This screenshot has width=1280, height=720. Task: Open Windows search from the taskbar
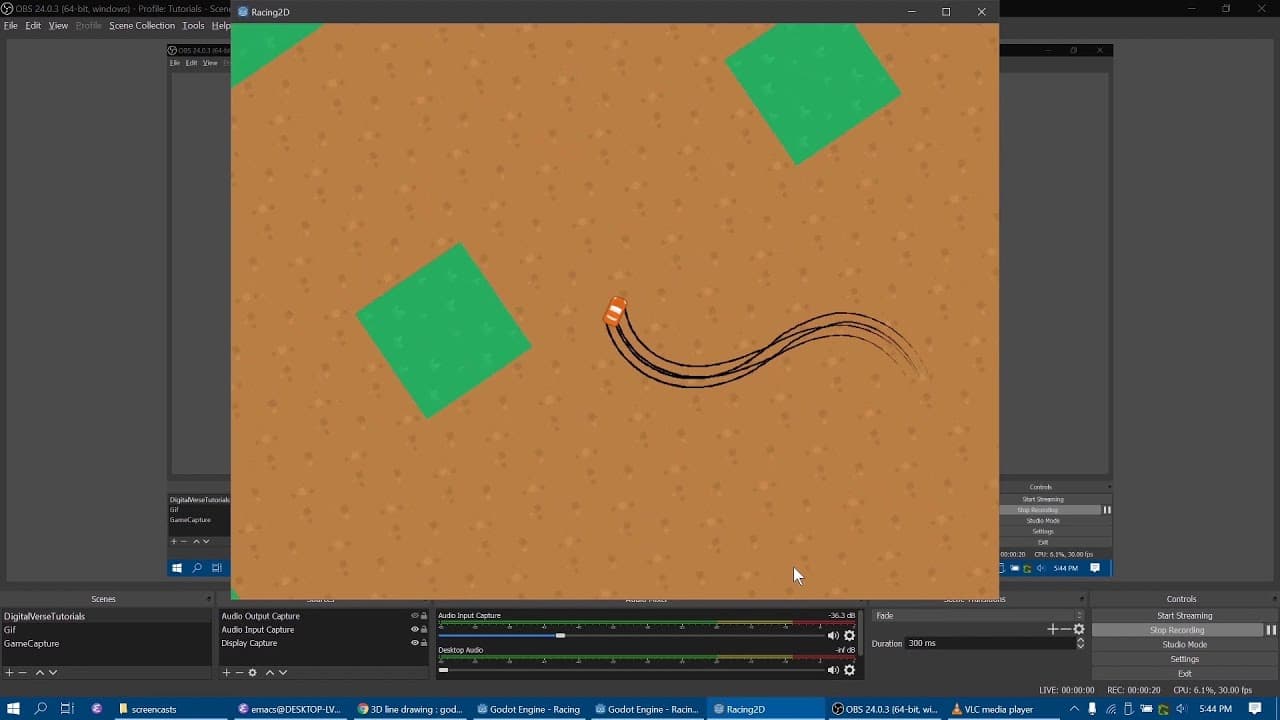tap(41, 709)
